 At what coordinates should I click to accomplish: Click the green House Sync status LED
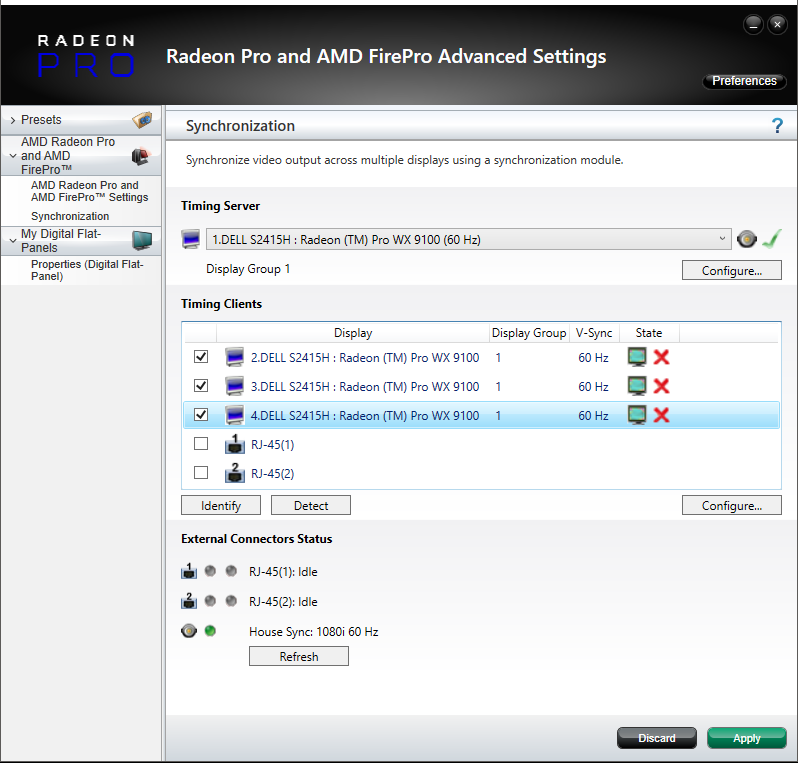pyautogui.click(x=210, y=631)
